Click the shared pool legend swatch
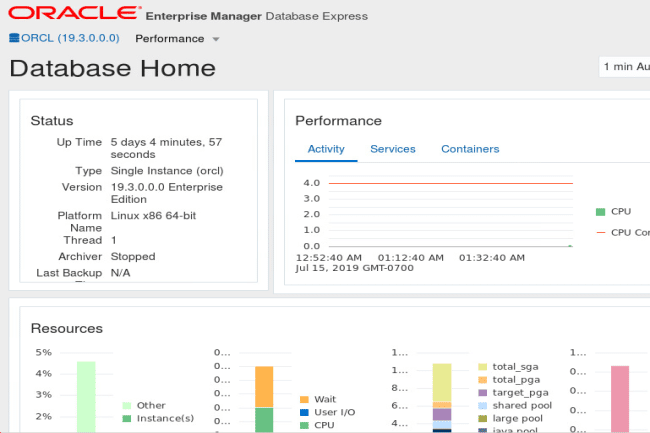The height and width of the screenshot is (433, 650). (x=483, y=406)
